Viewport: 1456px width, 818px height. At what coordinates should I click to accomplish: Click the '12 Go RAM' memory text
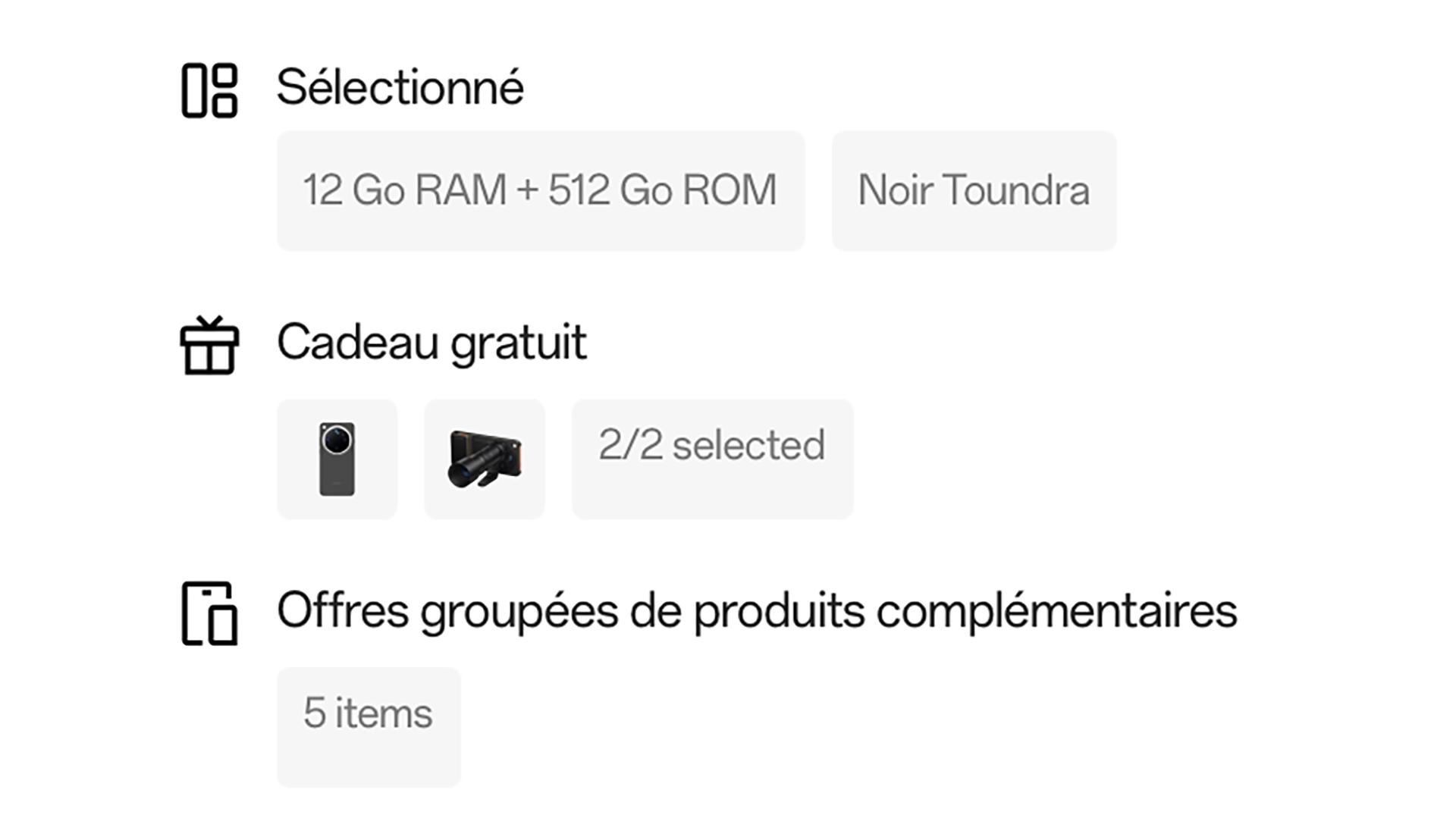pos(404,190)
